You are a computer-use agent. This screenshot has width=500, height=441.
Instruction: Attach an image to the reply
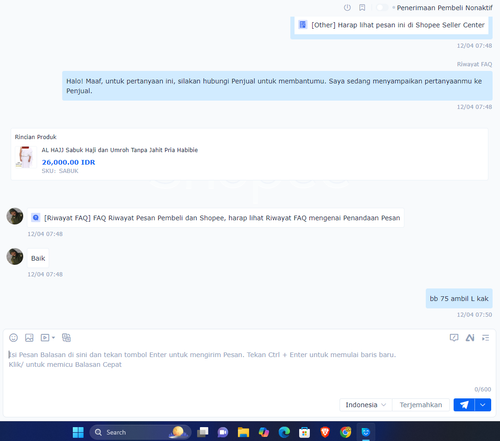pos(29,338)
